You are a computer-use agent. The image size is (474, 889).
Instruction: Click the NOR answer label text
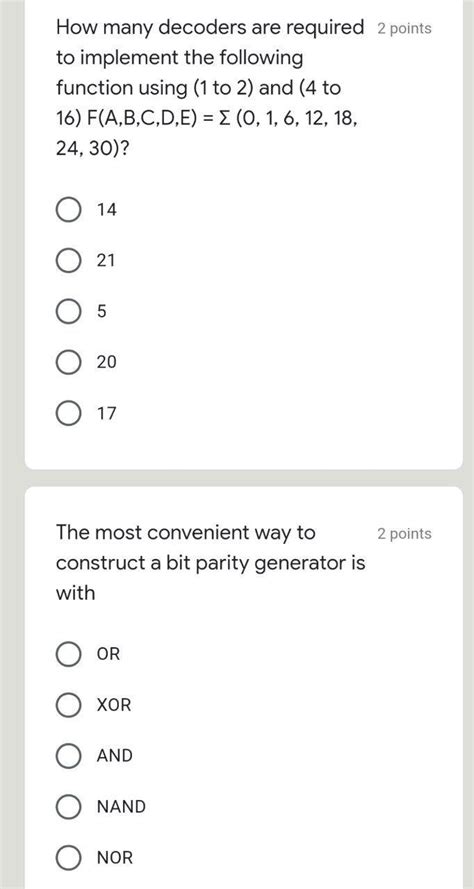pos(115,858)
